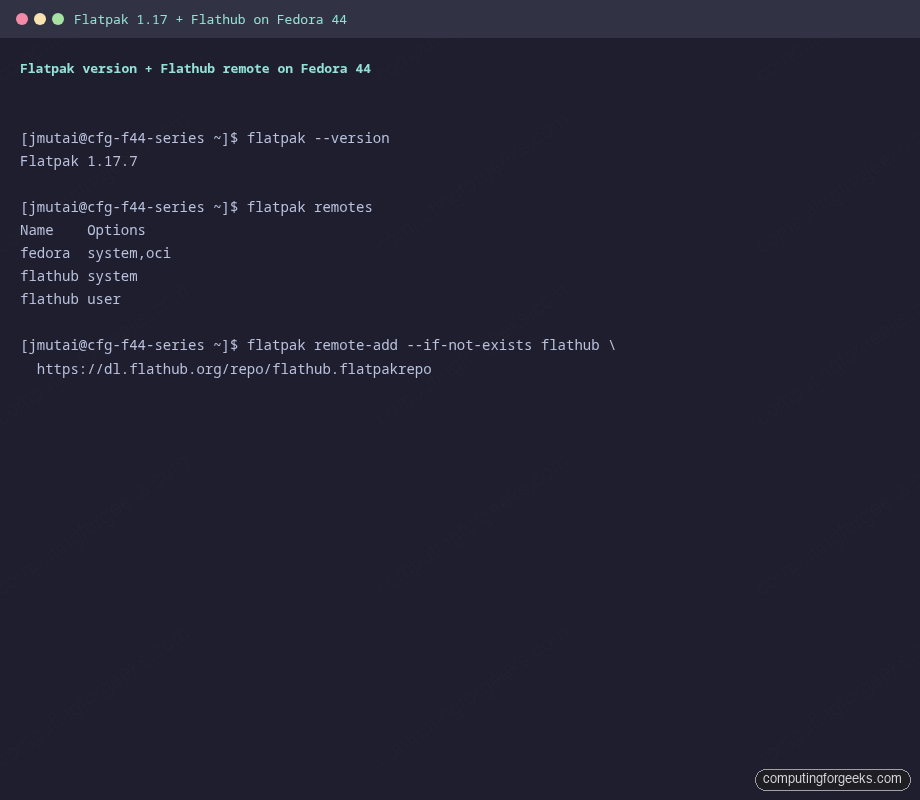The image size is (920, 800).
Task: Click the green maximize window dot
Action: coord(58,19)
